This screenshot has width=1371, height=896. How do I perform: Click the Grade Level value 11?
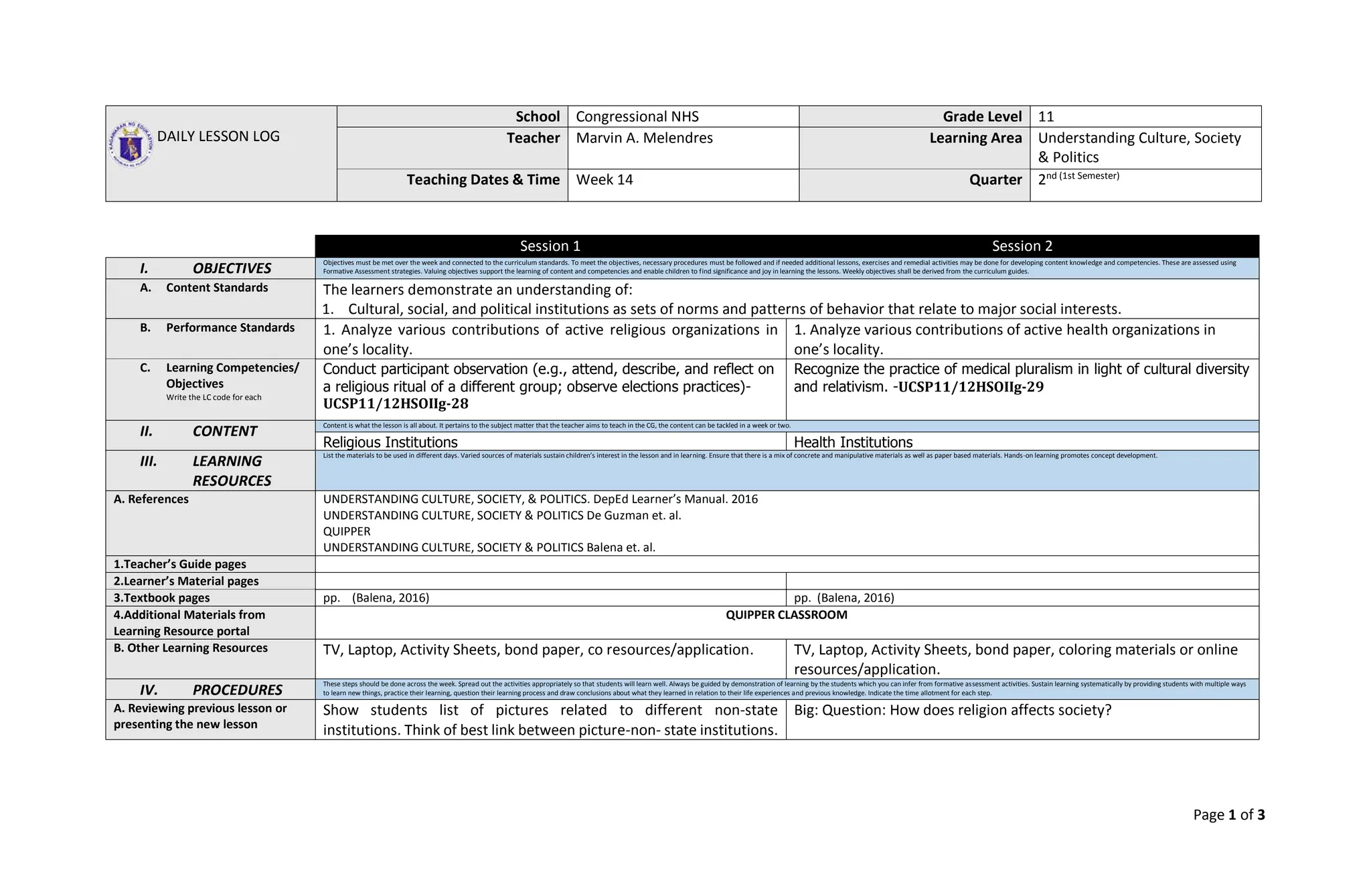pos(1046,117)
